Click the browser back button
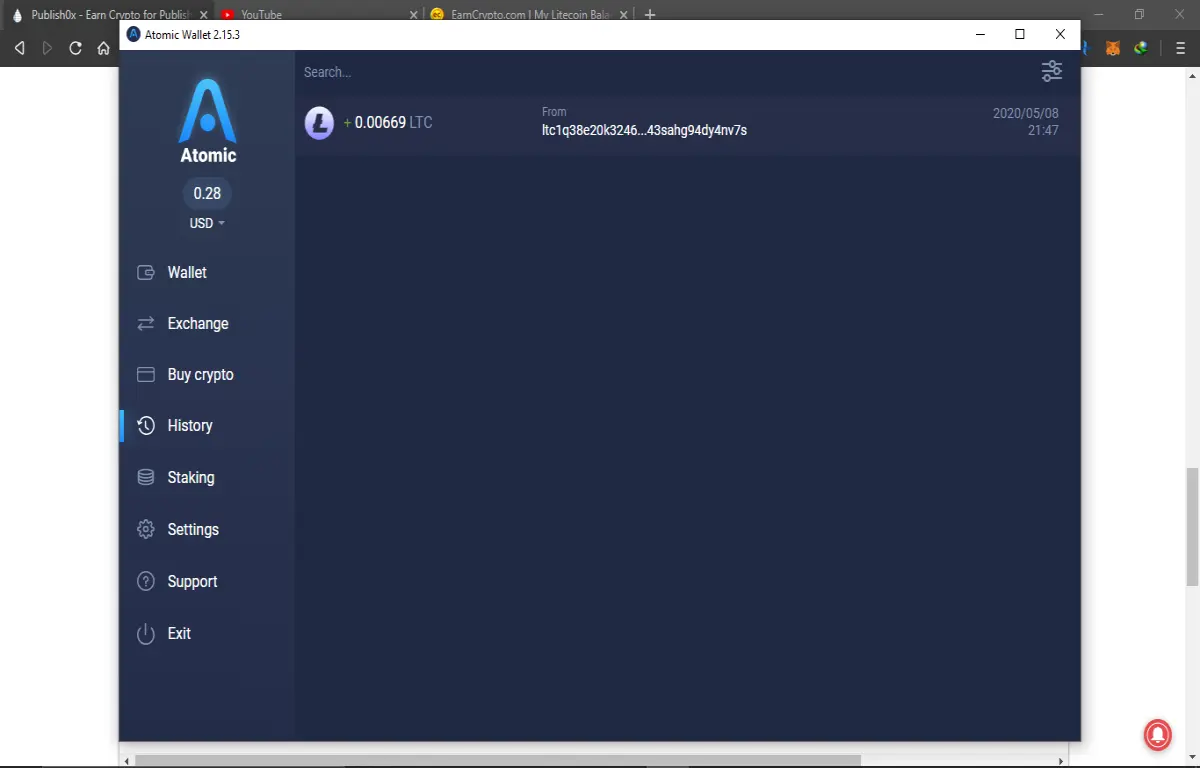 coord(19,48)
